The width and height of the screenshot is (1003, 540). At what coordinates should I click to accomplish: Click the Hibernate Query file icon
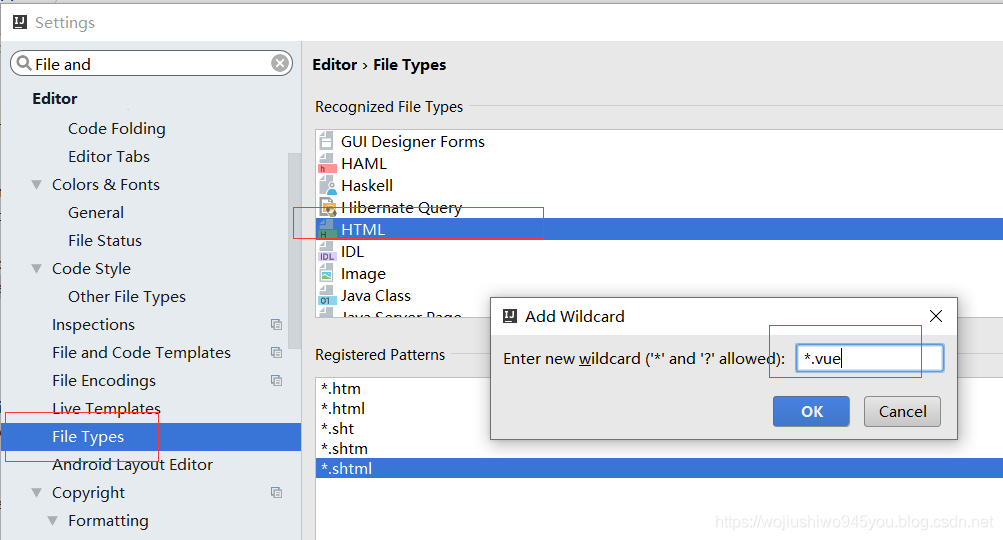click(328, 207)
